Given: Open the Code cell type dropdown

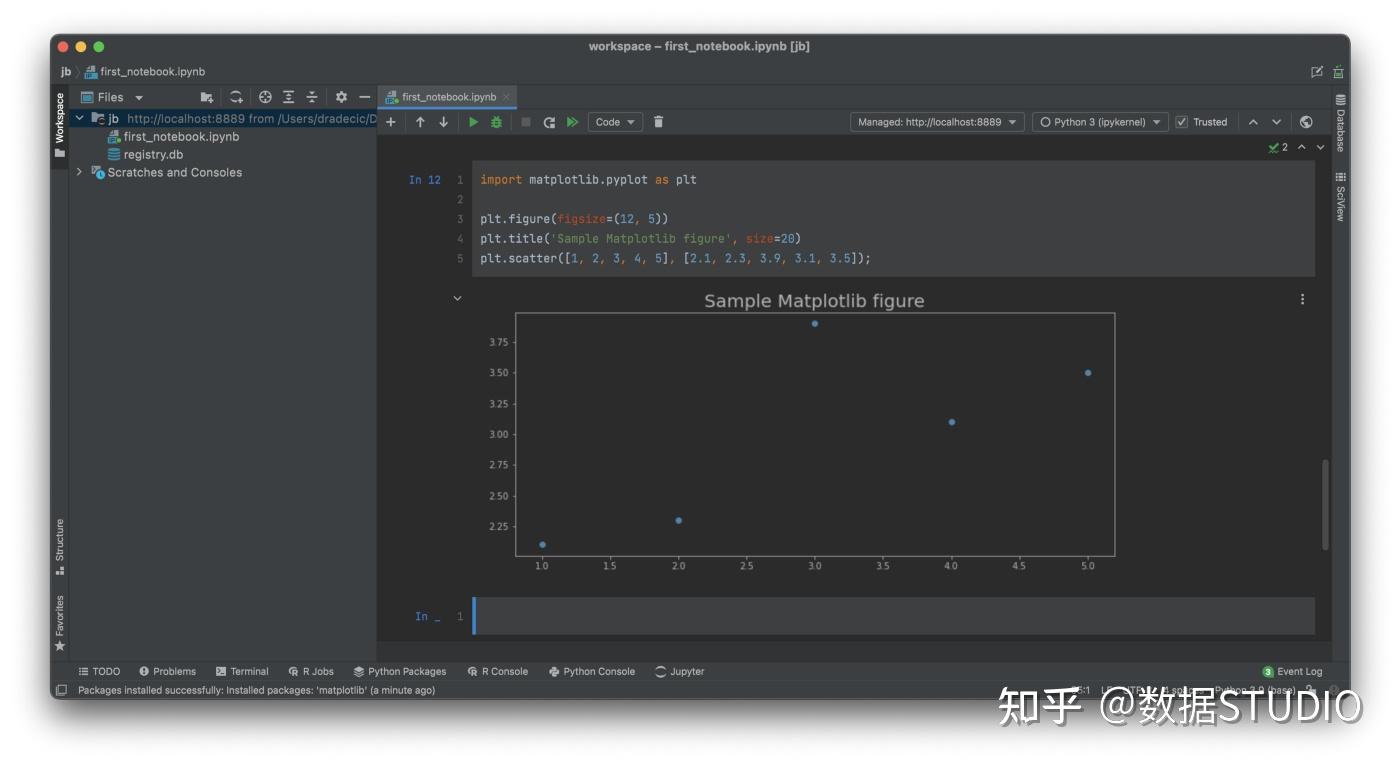Looking at the screenshot, I should (614, 121).
